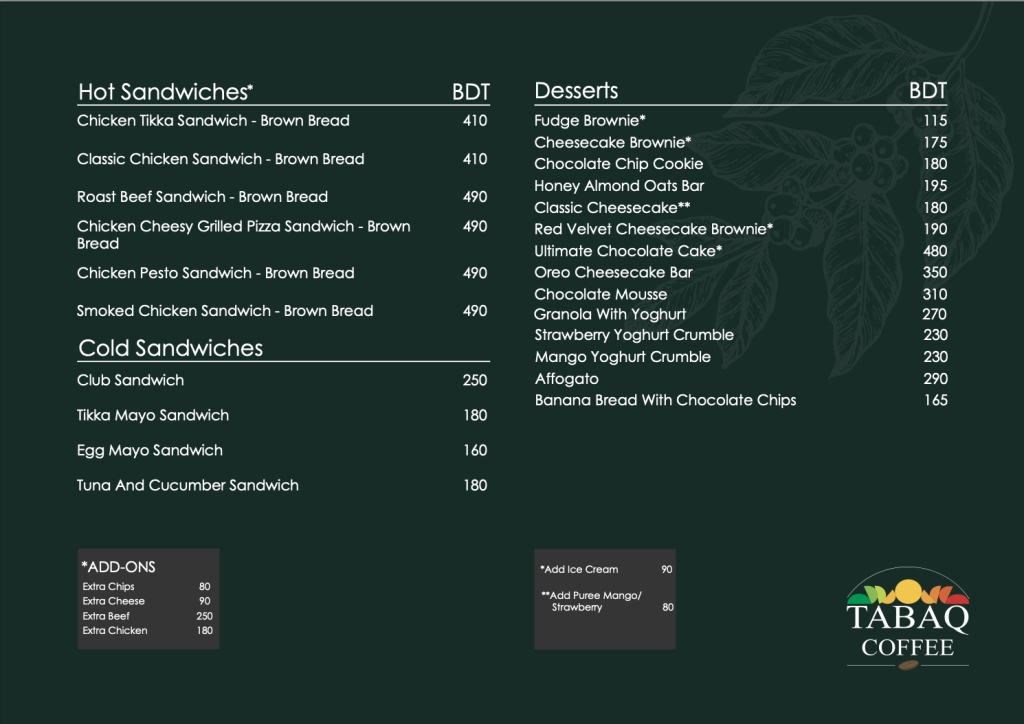
Task: Click the coffee bean under the COFFEE text
Action: [x=907, y=664]
